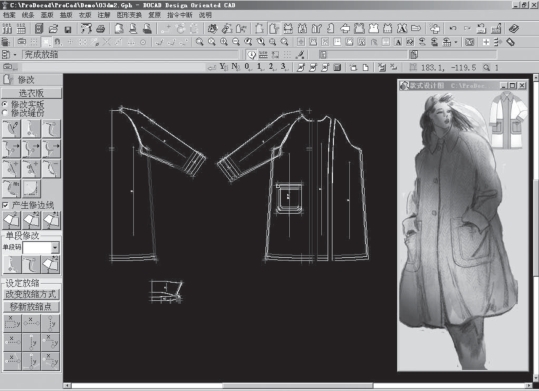Click the pocket pattern piece on canvas
539x391 pixels.
click(x=289, y=198)
